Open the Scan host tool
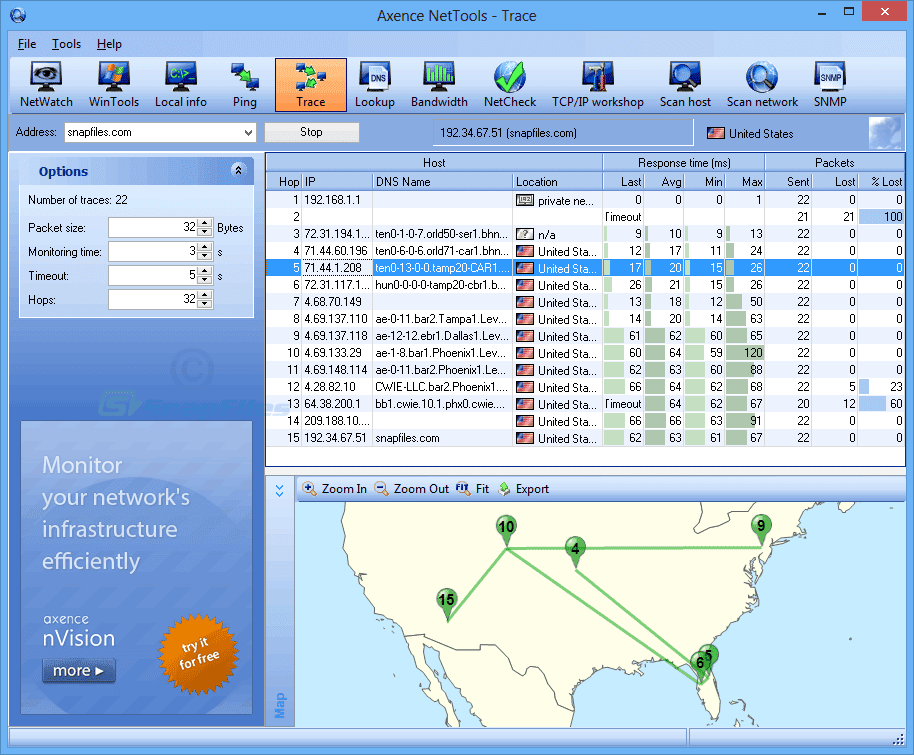This screenshot has height=755, width=914. point(685,85)
